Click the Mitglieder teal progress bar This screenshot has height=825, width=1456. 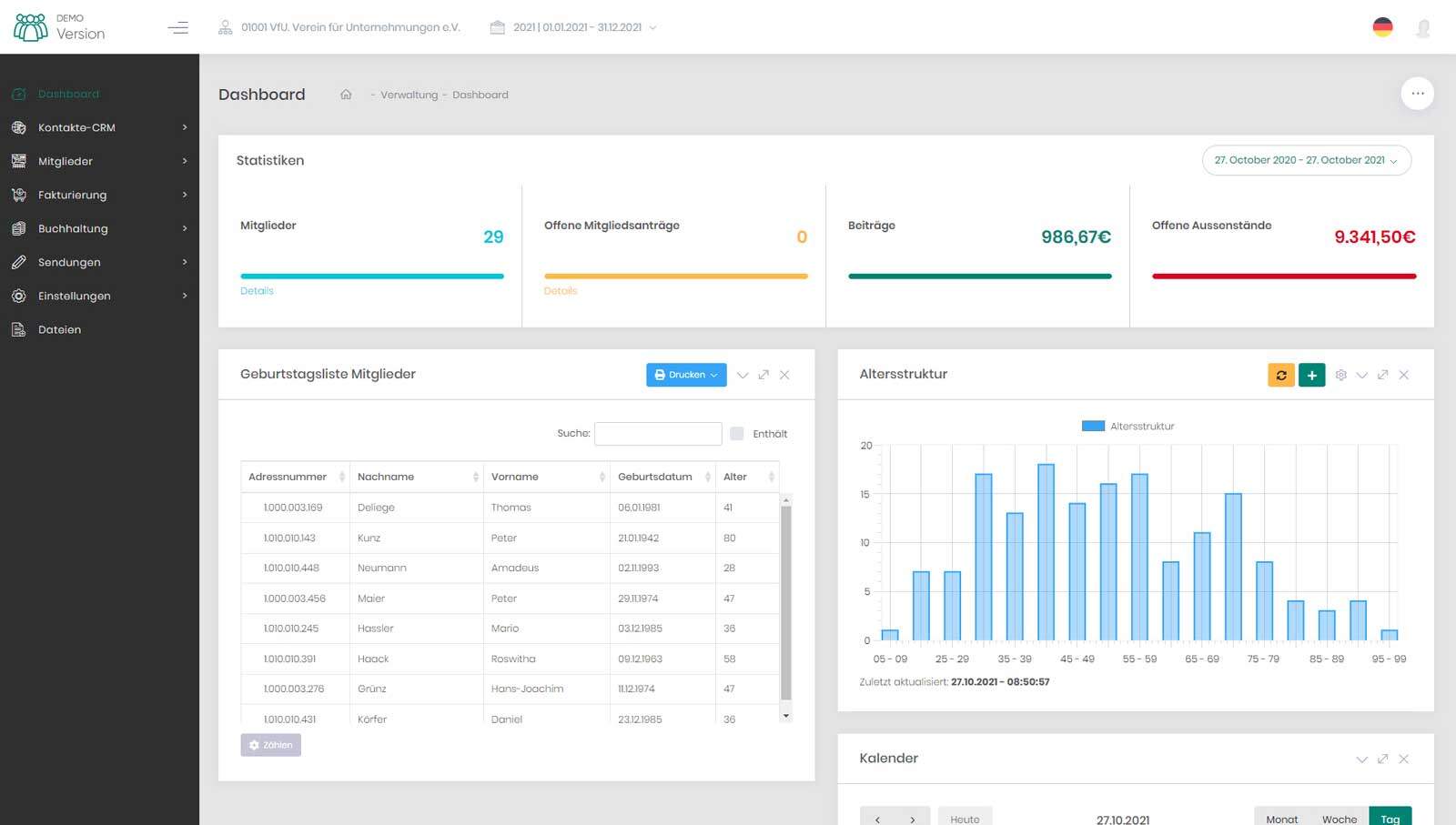click(372, 276)
